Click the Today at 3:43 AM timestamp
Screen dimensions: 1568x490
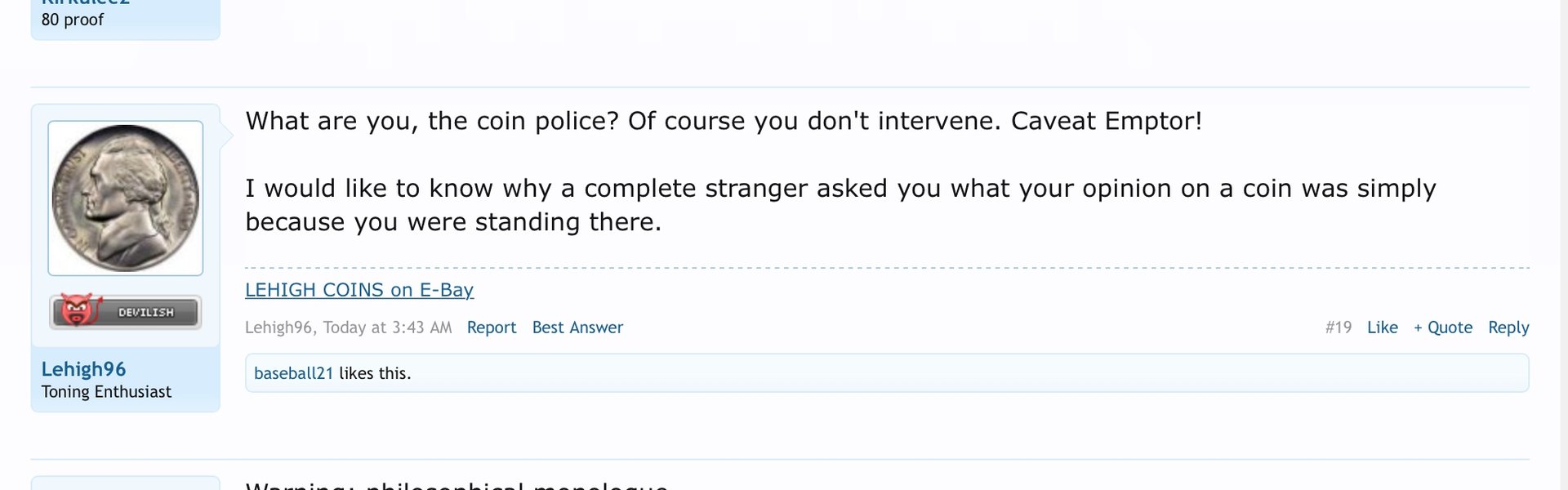[387, 327]
